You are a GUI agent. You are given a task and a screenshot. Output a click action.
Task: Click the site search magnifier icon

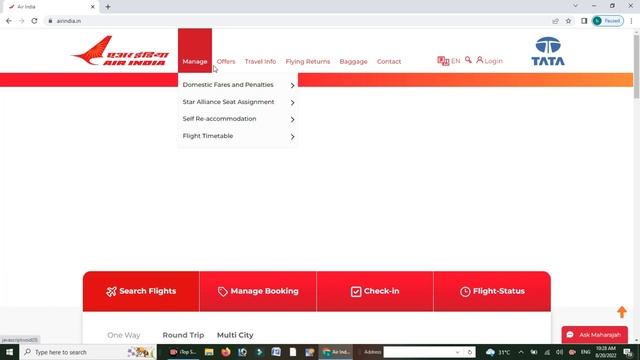pyautogui.click(x=468, y=60)
